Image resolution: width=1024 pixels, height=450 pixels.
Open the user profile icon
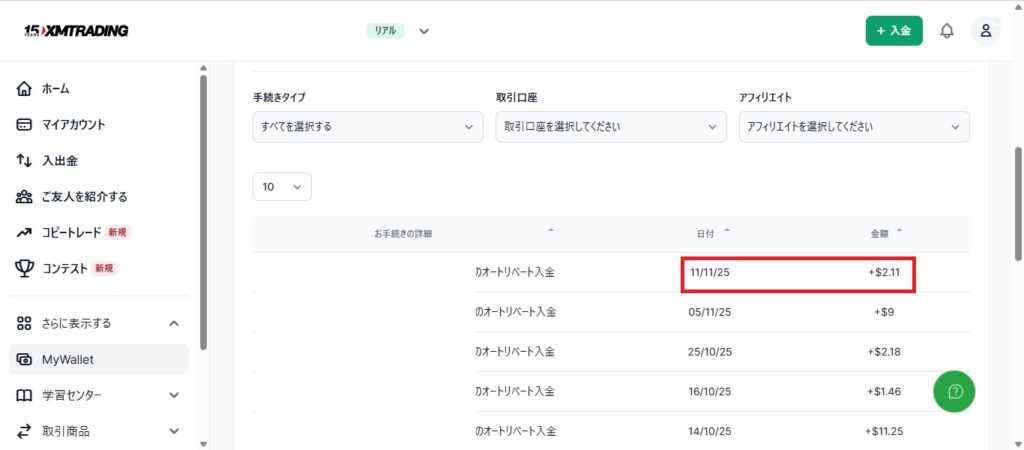click(x=985, y=31)
